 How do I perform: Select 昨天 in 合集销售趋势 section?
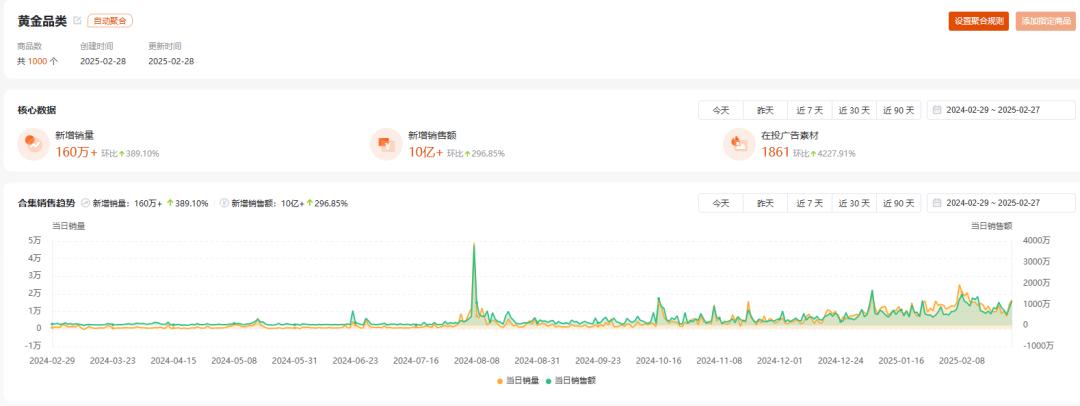(765, 203)
